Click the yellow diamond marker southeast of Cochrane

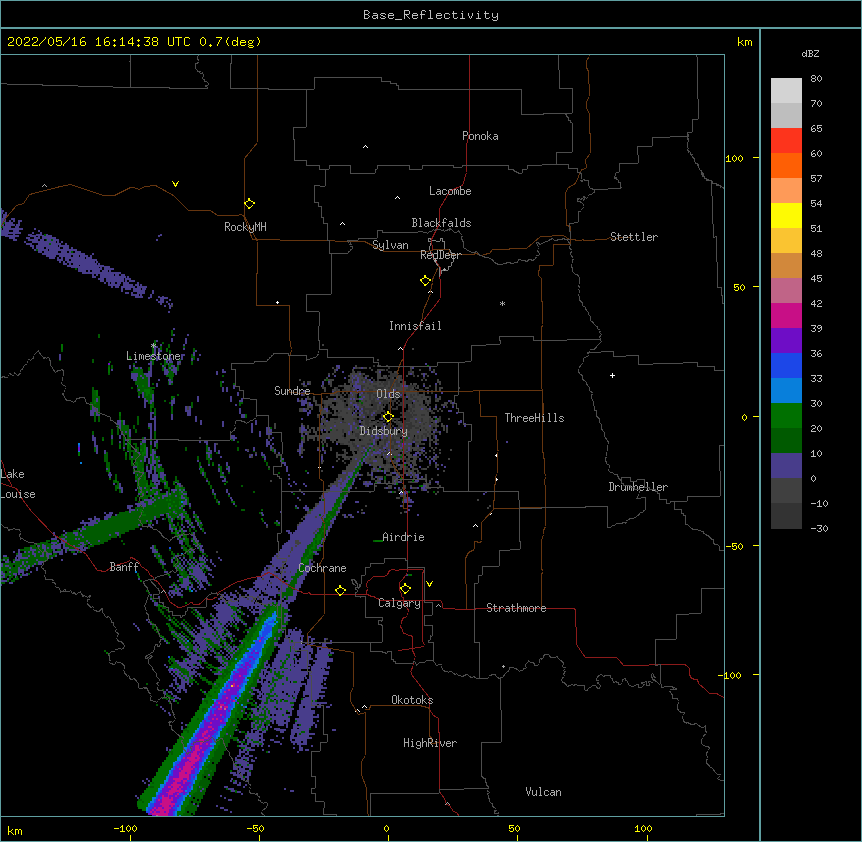pyautogui.click(x=340, y=590)
